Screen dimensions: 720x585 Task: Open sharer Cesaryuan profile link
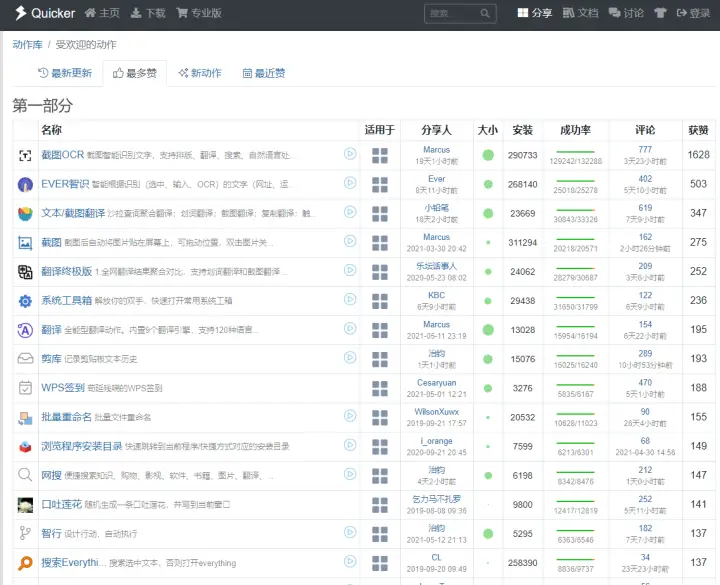click(436, 382)
